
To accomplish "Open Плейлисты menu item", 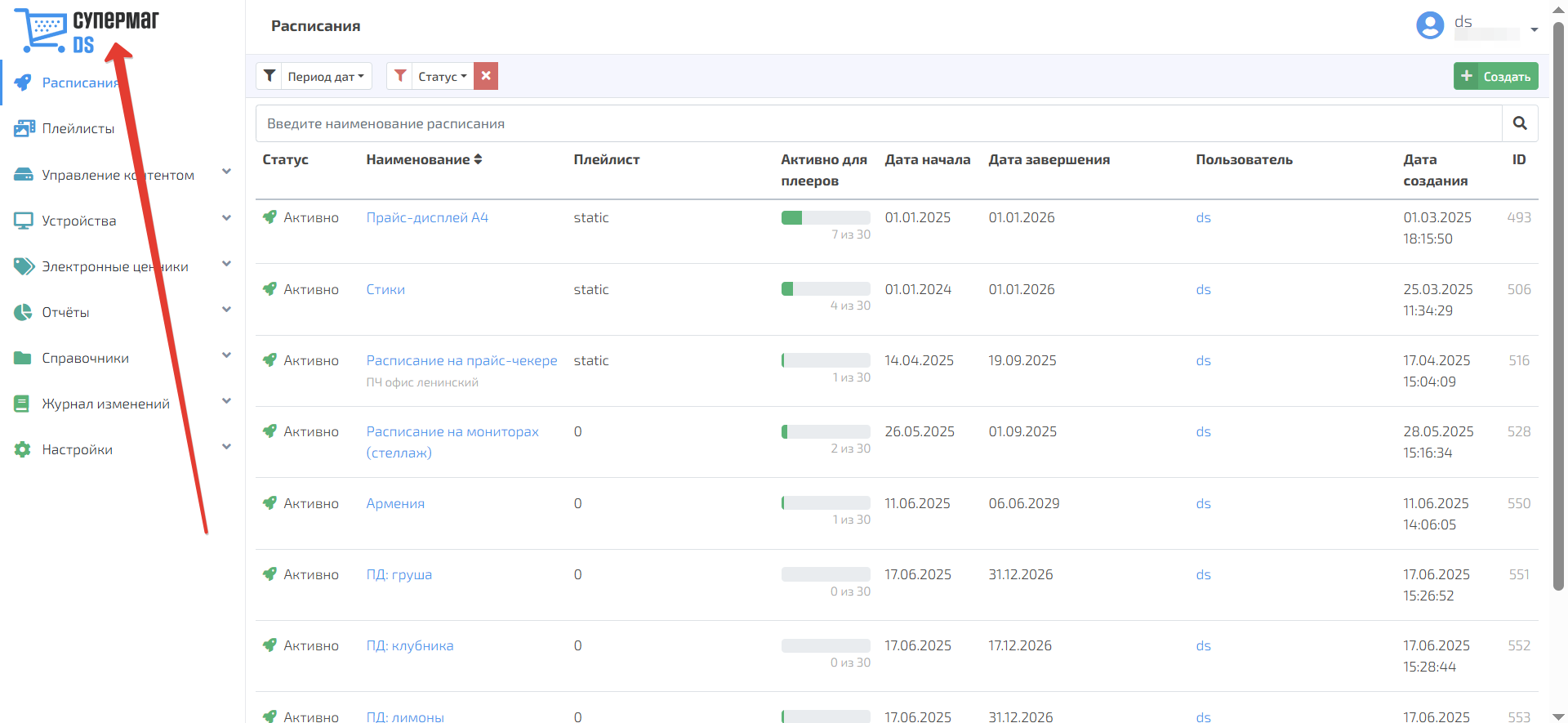I will coord(78,128).
